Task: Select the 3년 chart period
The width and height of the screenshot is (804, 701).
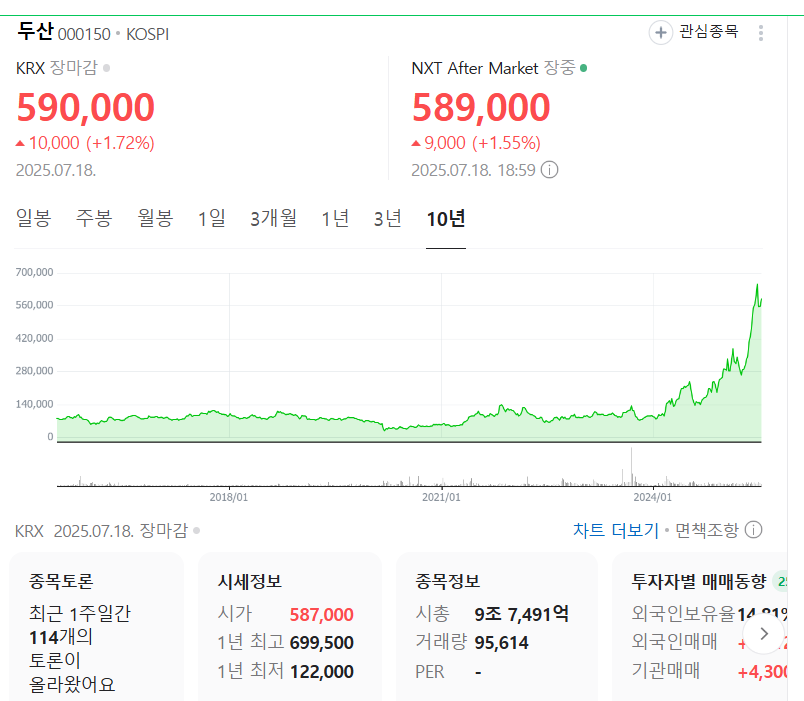Action: coord(387,218)
